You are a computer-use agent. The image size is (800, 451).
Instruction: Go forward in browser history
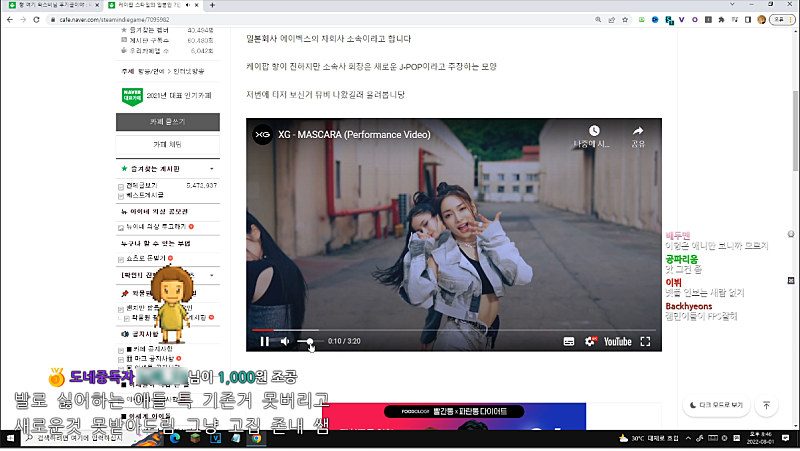coord(23,19)
